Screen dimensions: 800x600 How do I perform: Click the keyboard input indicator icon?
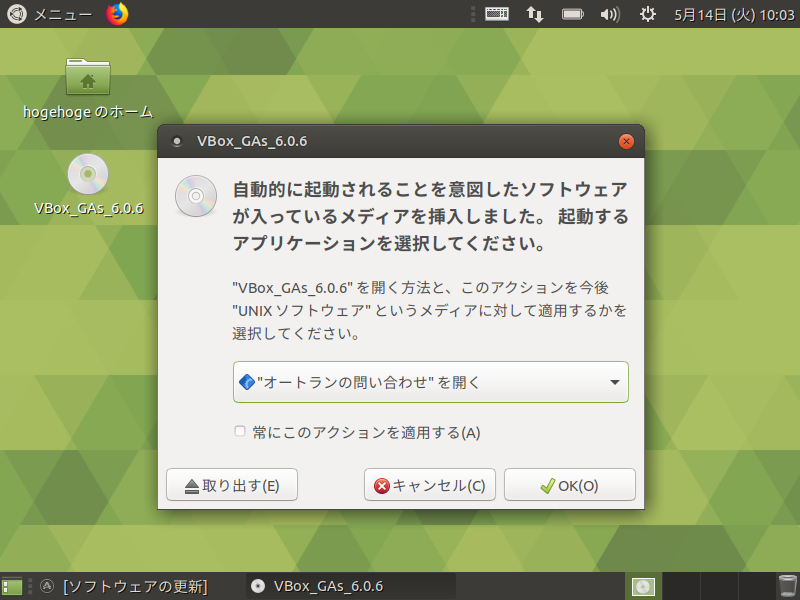[496, 14]
